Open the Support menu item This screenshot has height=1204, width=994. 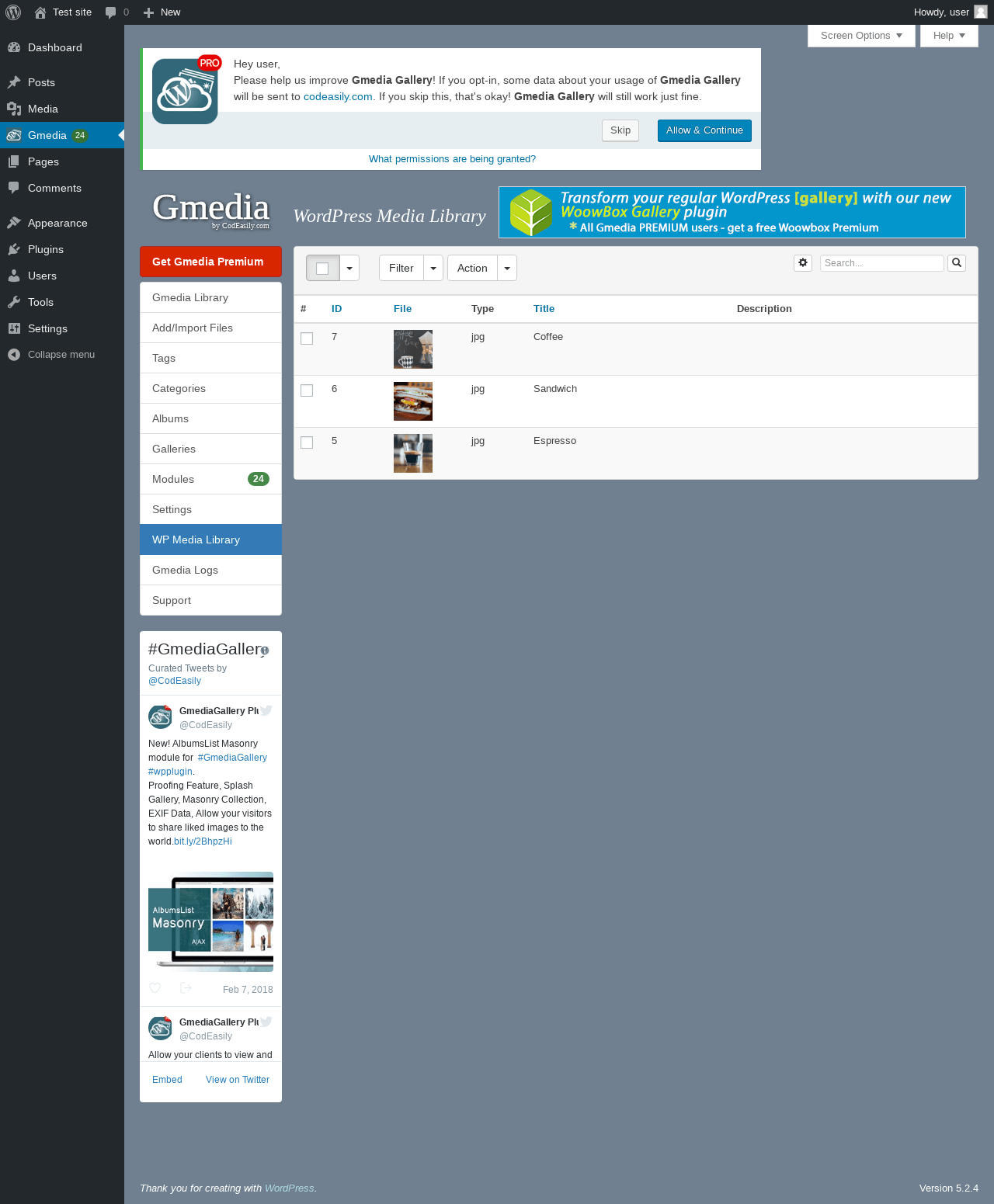click(x=210, y=600)
